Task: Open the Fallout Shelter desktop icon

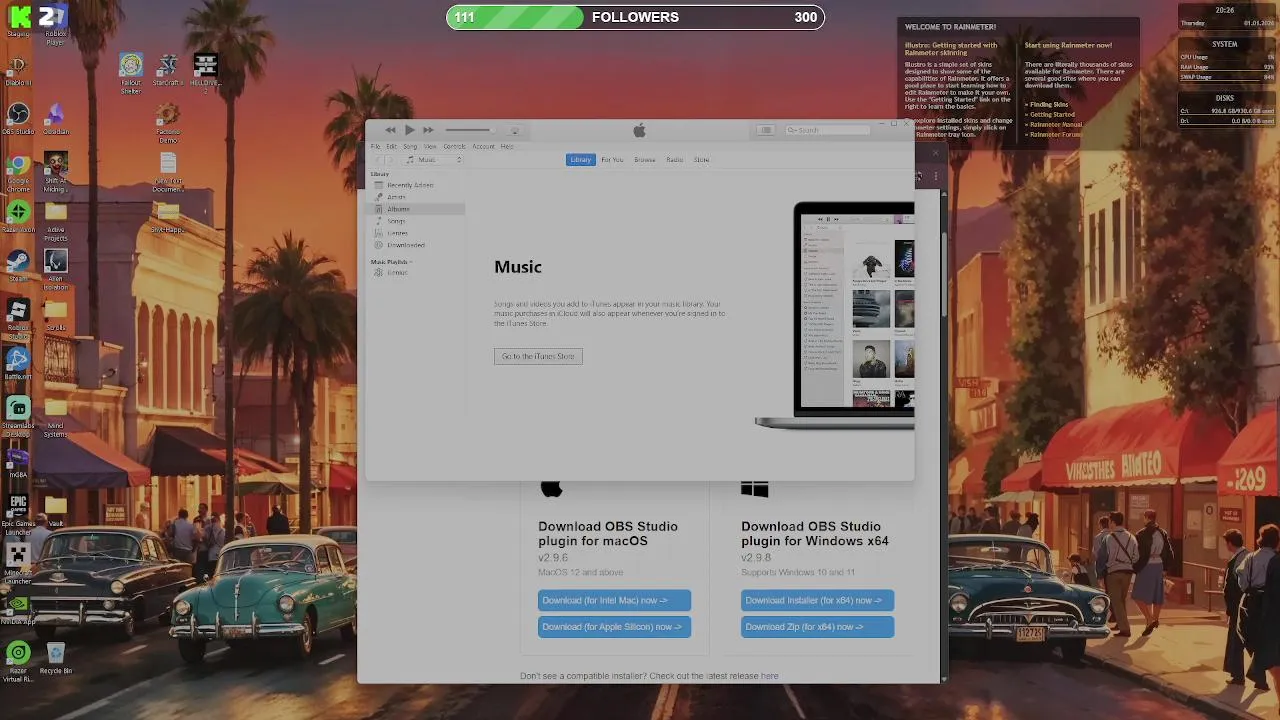Action: 131,74
